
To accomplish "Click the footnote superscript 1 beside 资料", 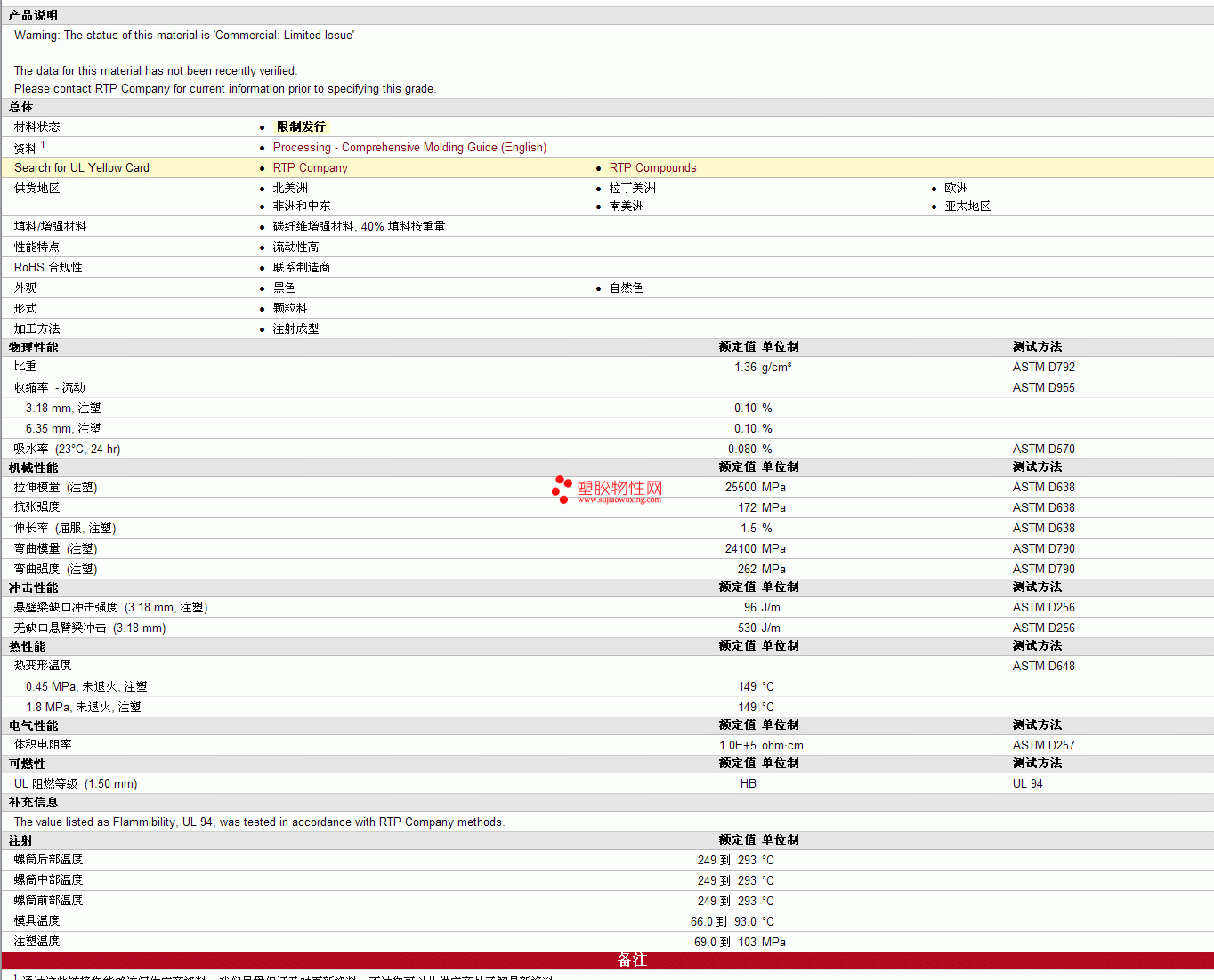I will point(42,144).
